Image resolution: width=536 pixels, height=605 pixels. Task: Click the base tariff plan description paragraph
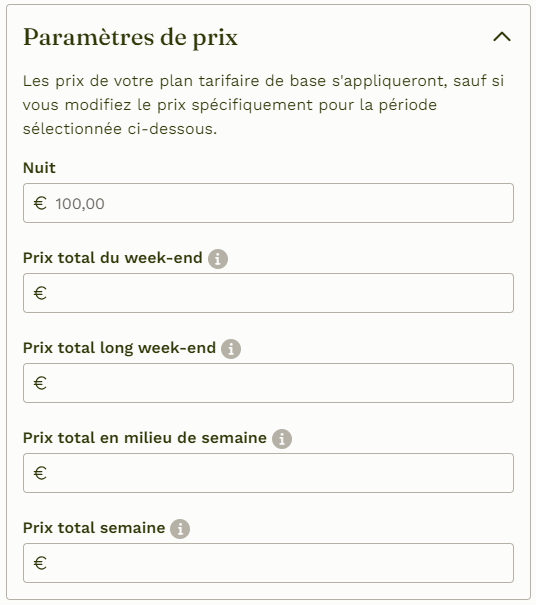[264, 105]
